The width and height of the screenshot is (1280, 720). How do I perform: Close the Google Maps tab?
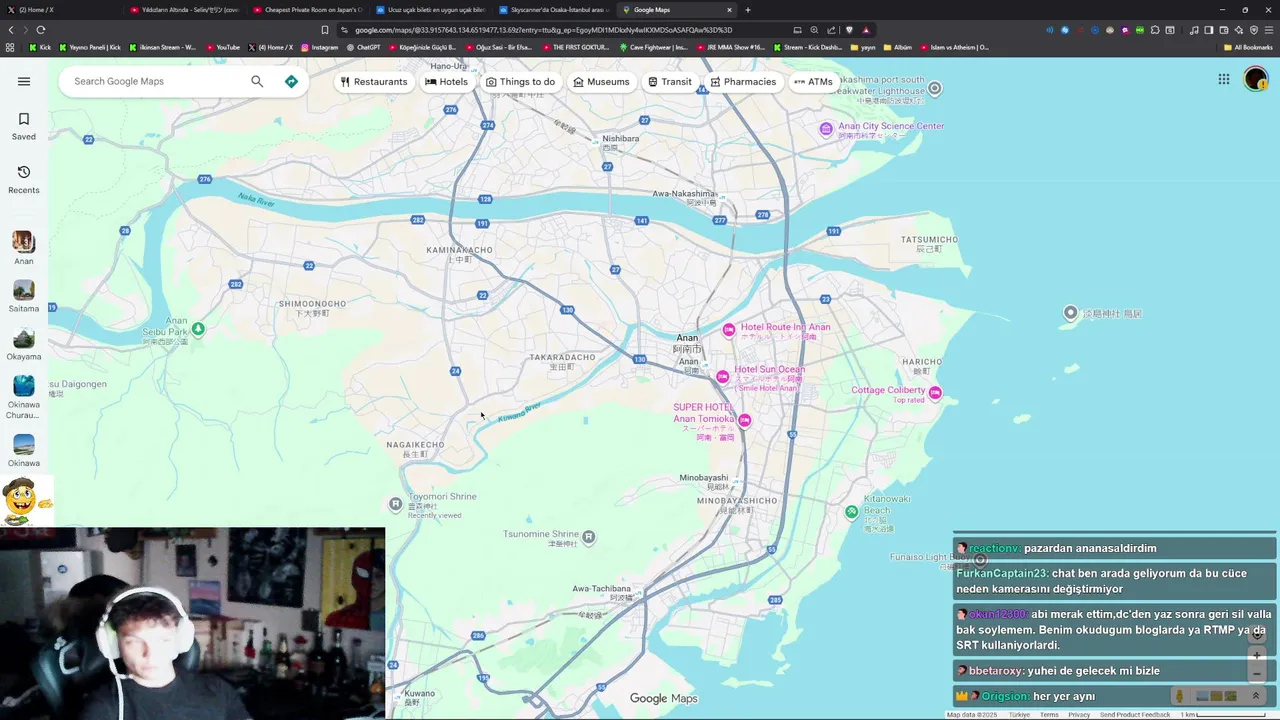(x=729, y=10)
